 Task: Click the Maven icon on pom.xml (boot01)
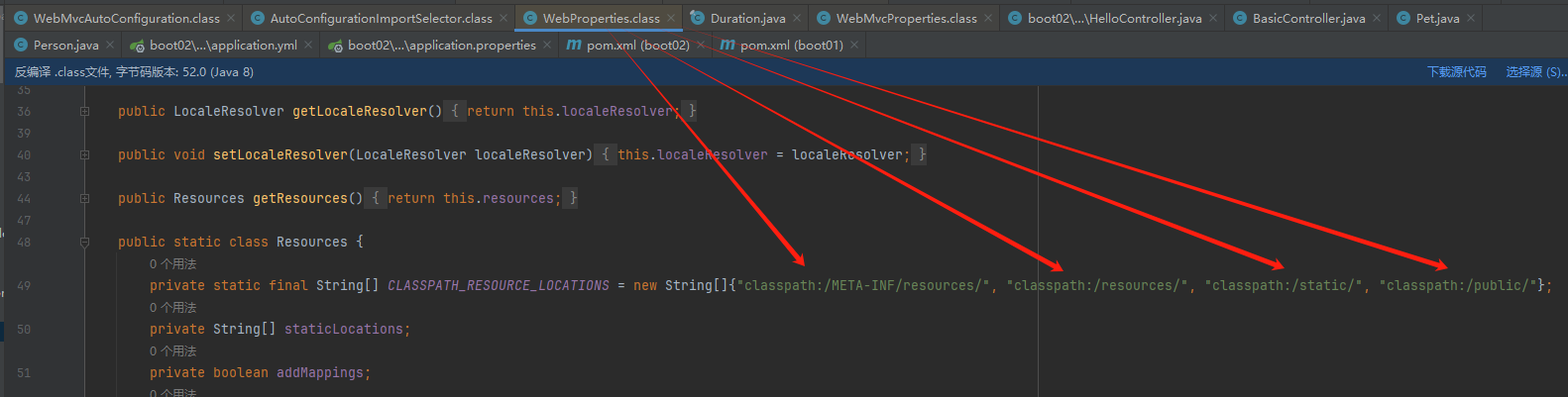(728, 45)
